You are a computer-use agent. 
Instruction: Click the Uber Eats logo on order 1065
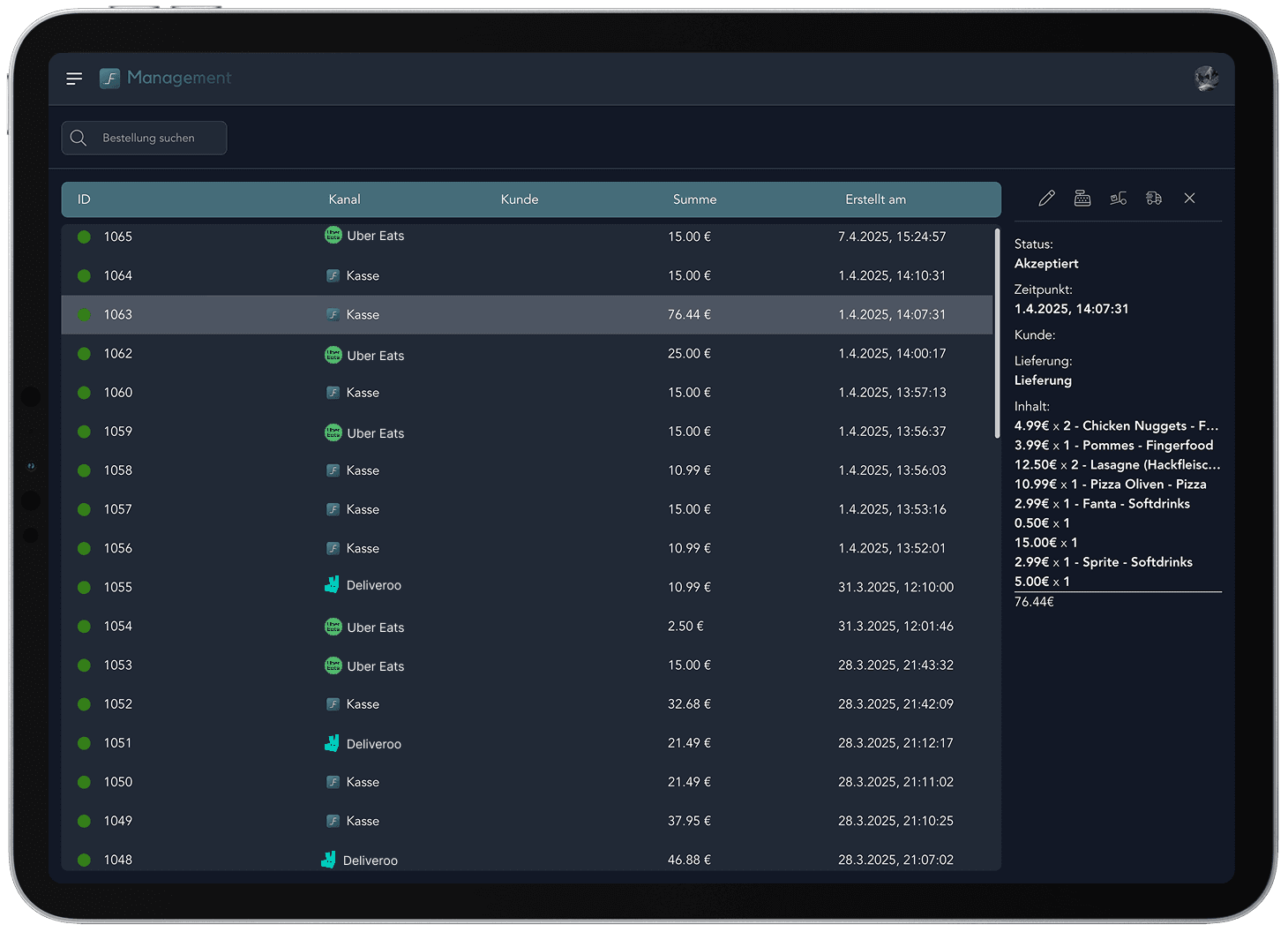333,235
